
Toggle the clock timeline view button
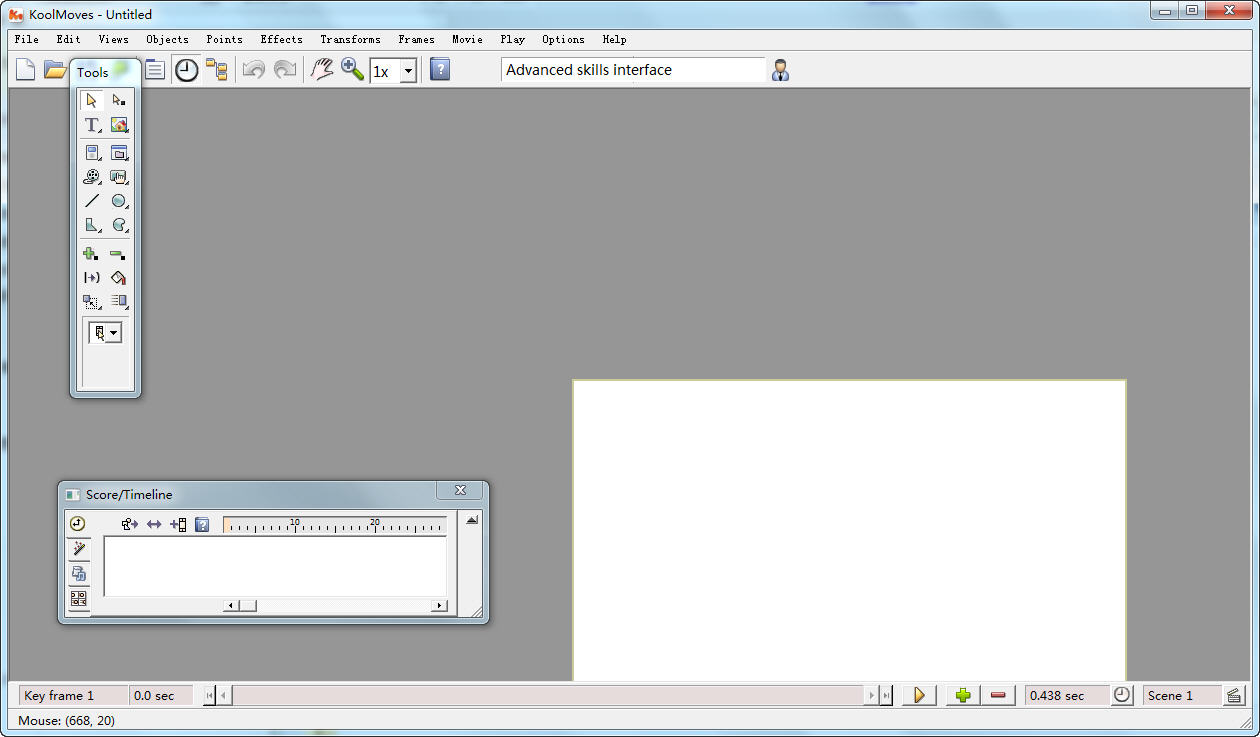coord(186,70)
